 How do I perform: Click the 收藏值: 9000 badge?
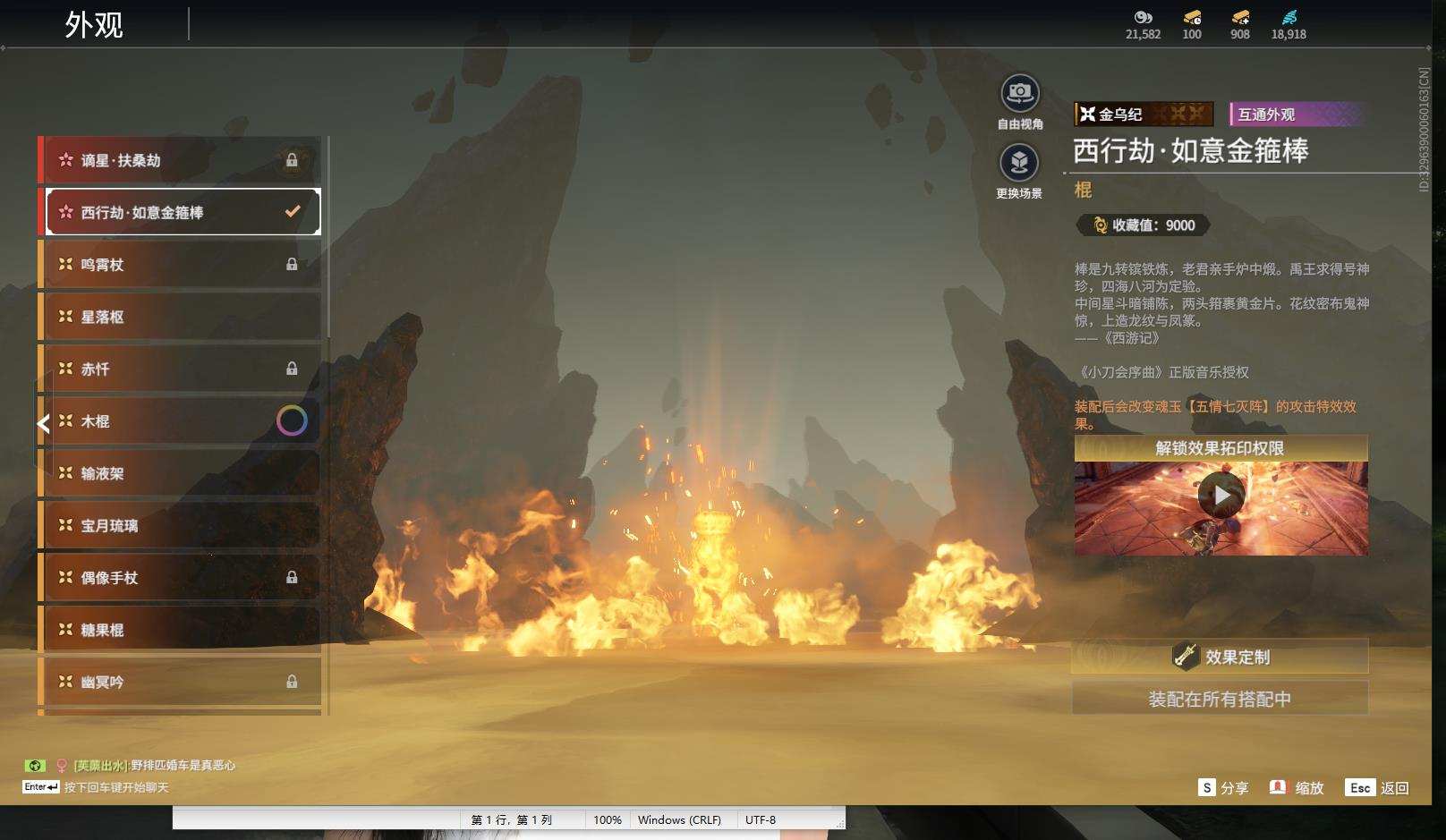(x=1144, y=225)
